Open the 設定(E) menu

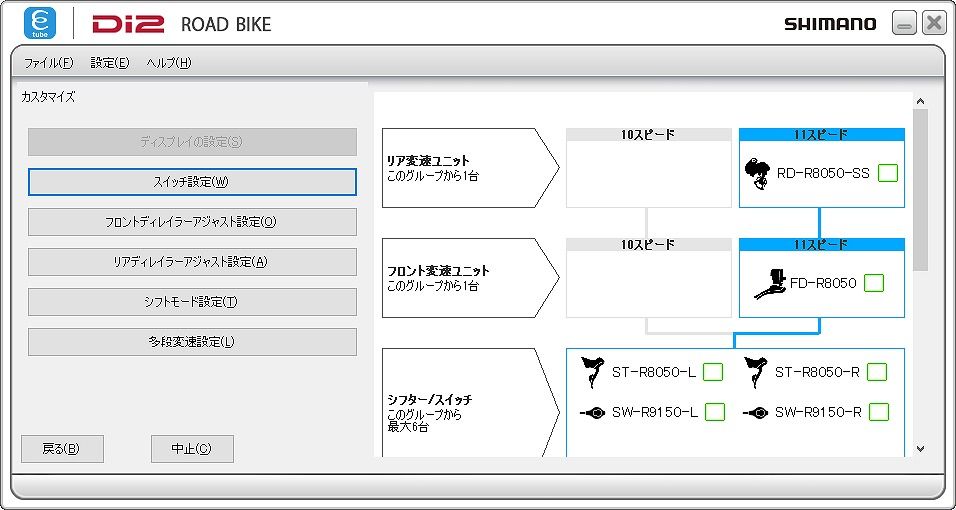(x=110, y=63)
